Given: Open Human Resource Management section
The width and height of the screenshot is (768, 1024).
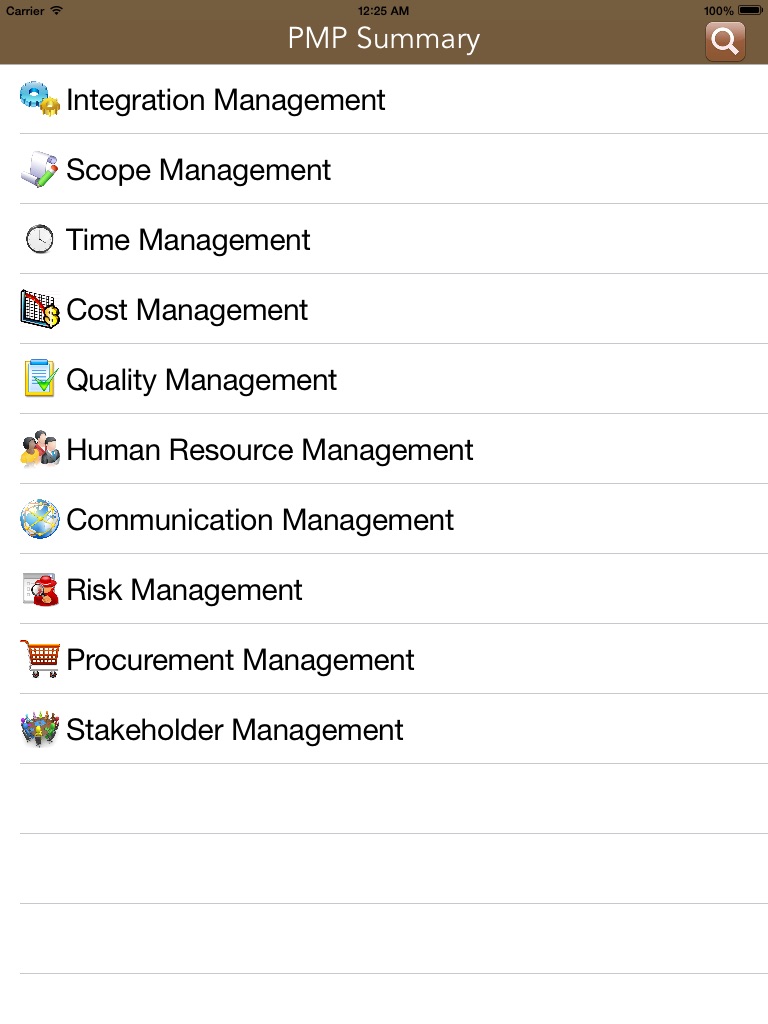Looking at the screenshot, I should 269,450.
